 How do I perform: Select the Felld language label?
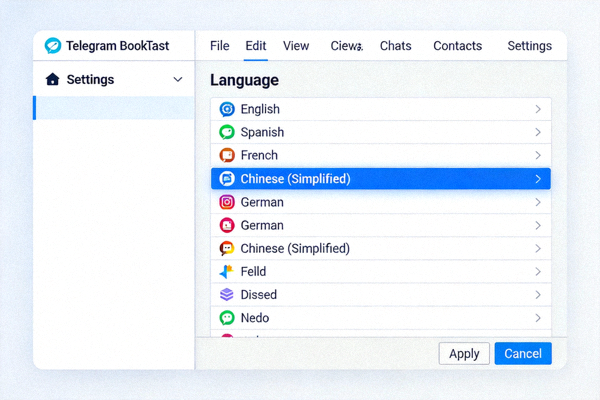pos(253,271)
